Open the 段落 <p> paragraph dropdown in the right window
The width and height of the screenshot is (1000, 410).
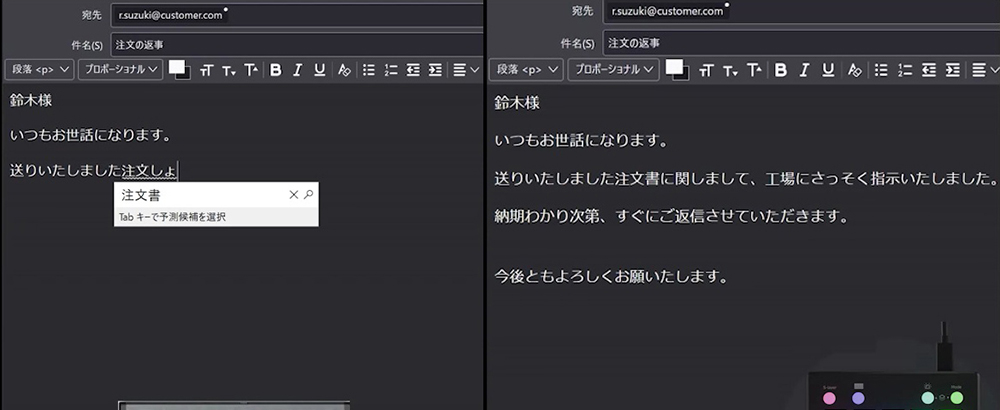[x=526, y=70]
